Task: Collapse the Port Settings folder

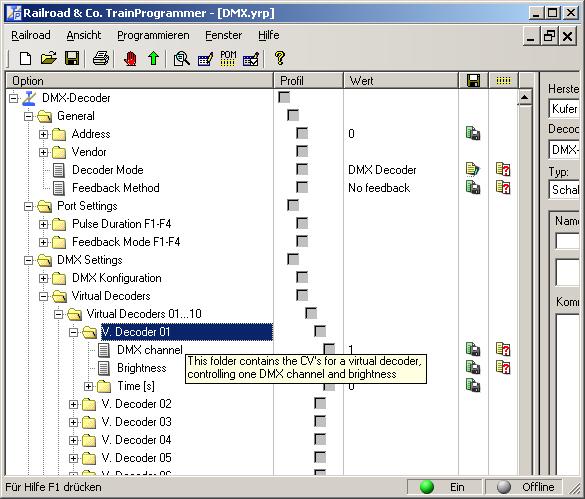Action: 28,206
